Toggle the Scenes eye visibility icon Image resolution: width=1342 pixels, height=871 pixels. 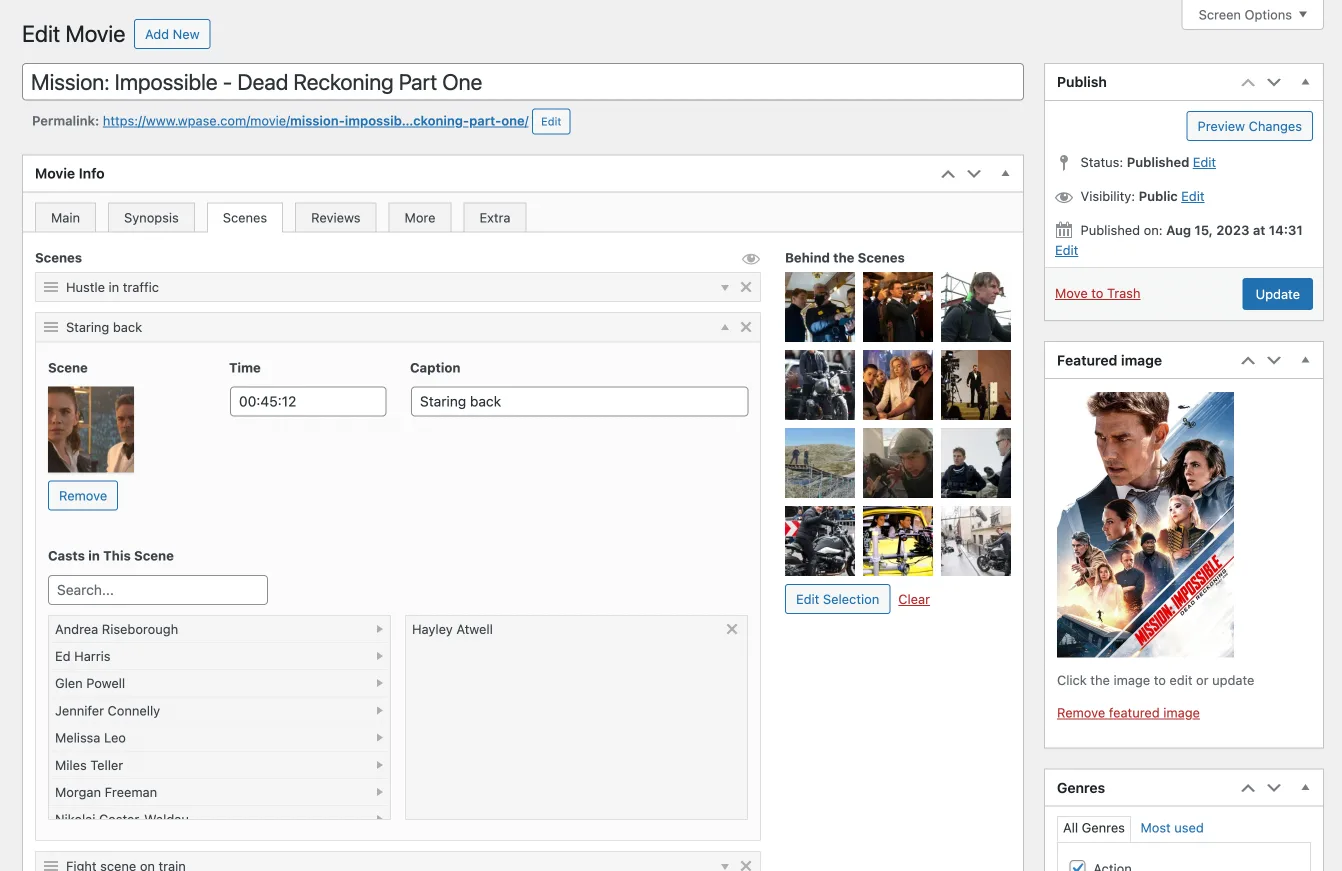pos(751,259)
